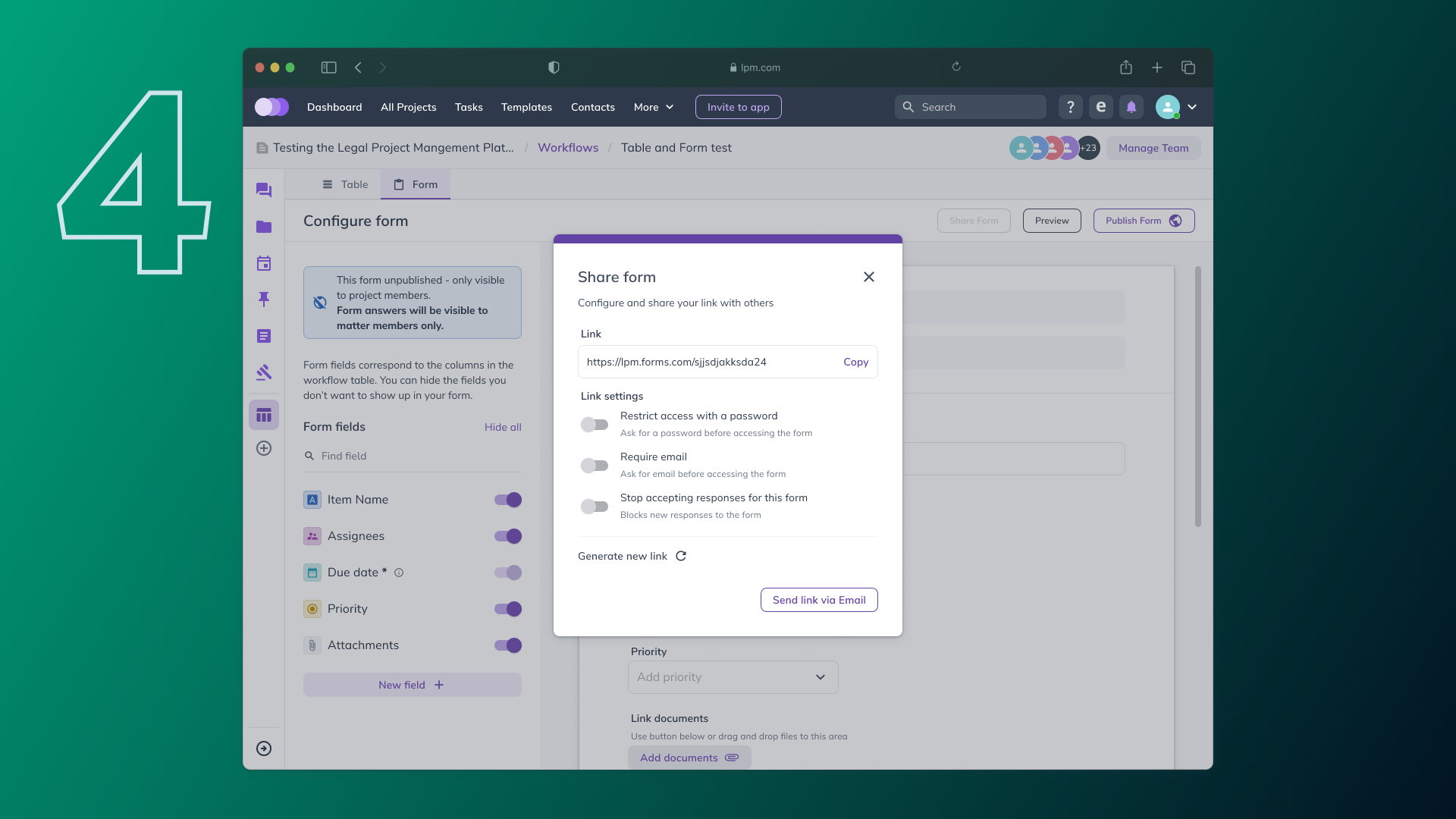Open the calendar icon in sidebar

[264, 263]
